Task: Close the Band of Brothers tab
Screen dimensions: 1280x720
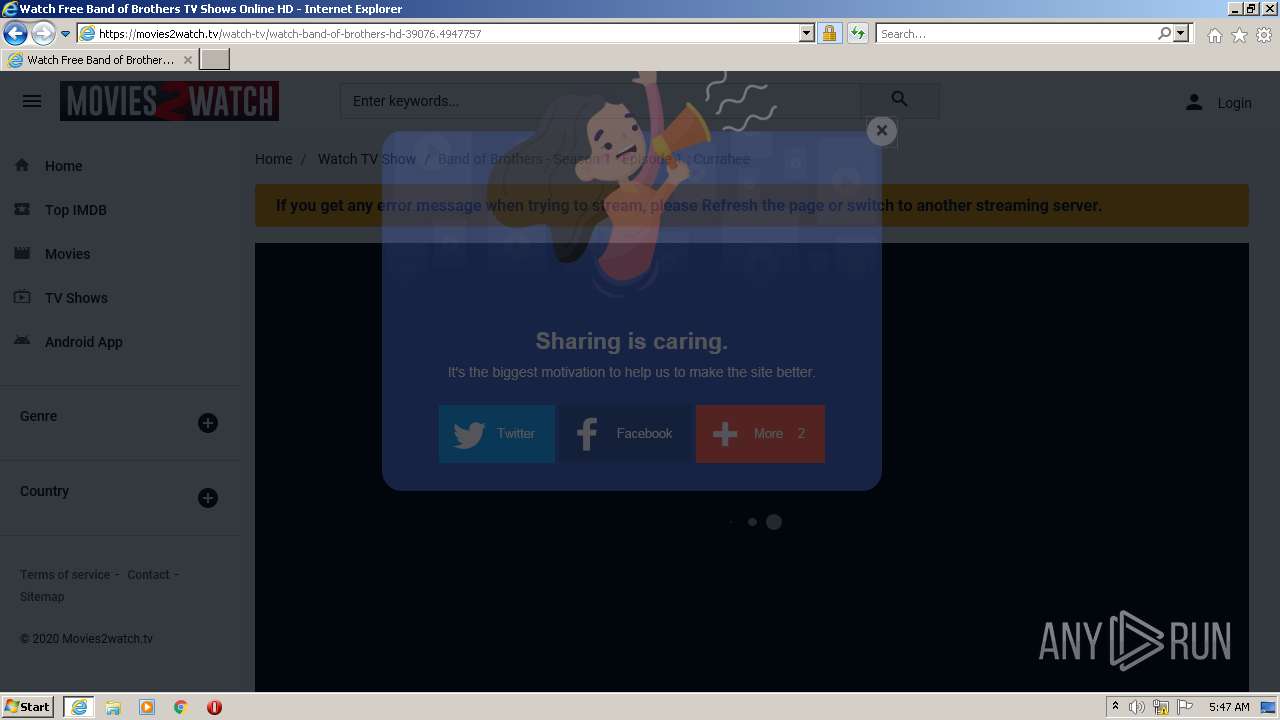Action: (188, 60)
